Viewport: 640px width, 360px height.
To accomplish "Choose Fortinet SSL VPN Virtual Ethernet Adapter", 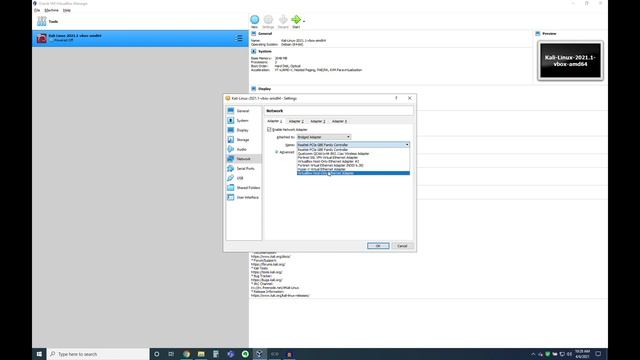I will (353, 158).
